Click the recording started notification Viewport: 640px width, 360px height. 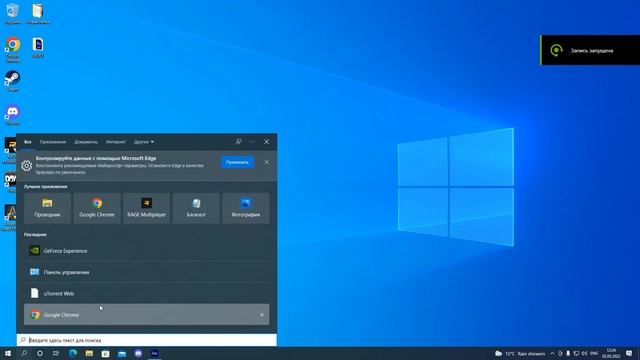click(x=590, y=50)
